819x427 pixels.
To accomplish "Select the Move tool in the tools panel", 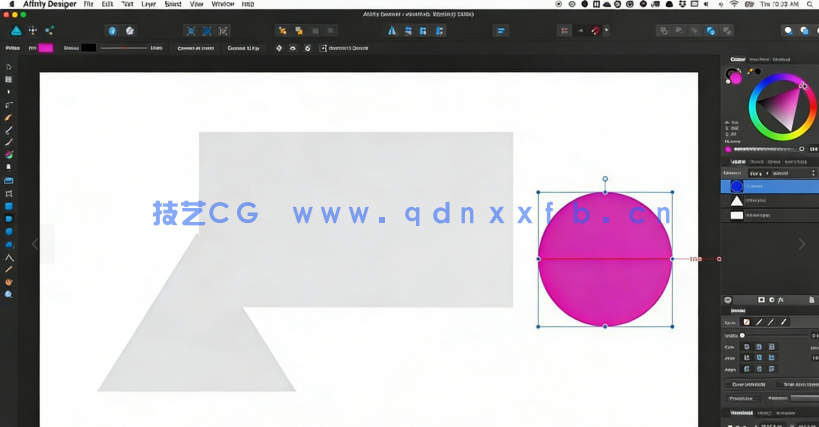I will click(8, 67).
